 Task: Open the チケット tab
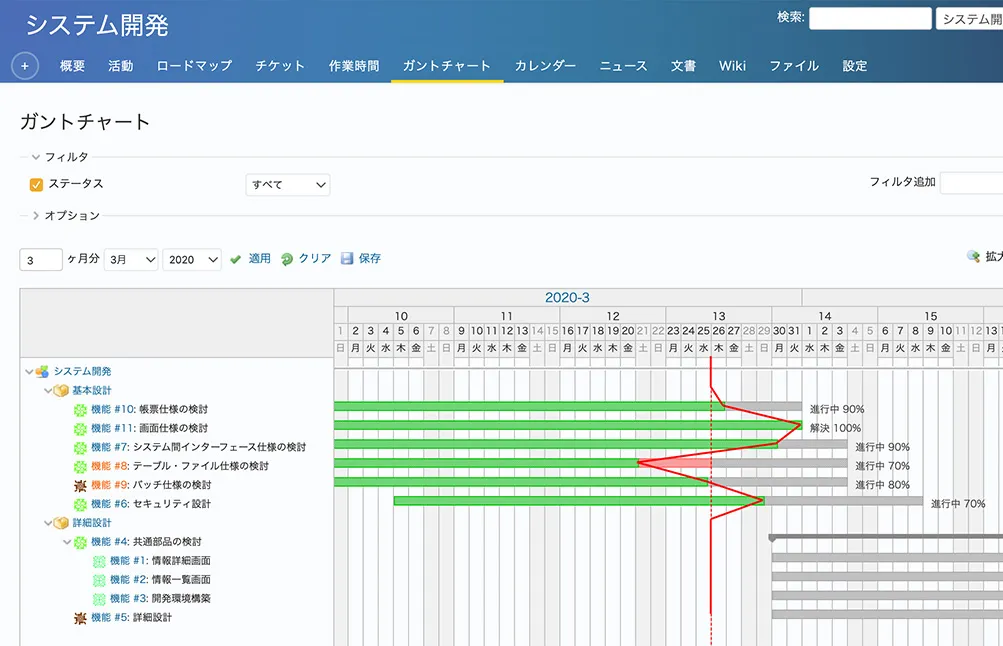[x=280, y=66]
